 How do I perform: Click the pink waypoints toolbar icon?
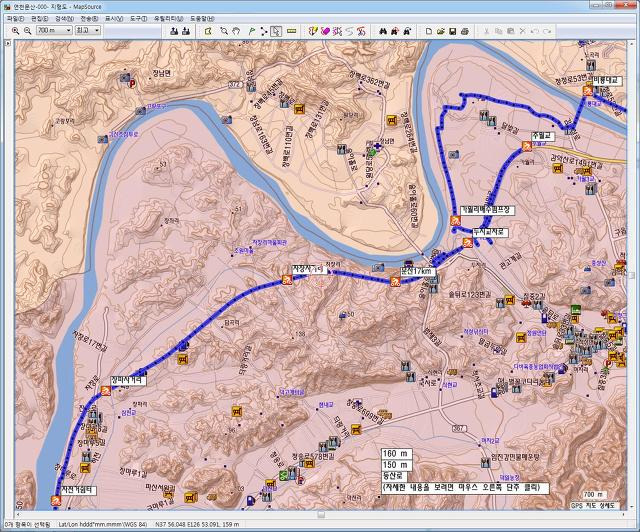tap(325, 31)
